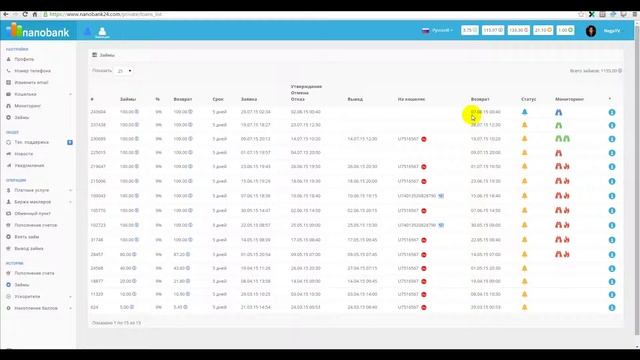Screen dimensions: 640x360
Task: Expand the Ускорители sidebar submenu
Action: tap(70, 297)
